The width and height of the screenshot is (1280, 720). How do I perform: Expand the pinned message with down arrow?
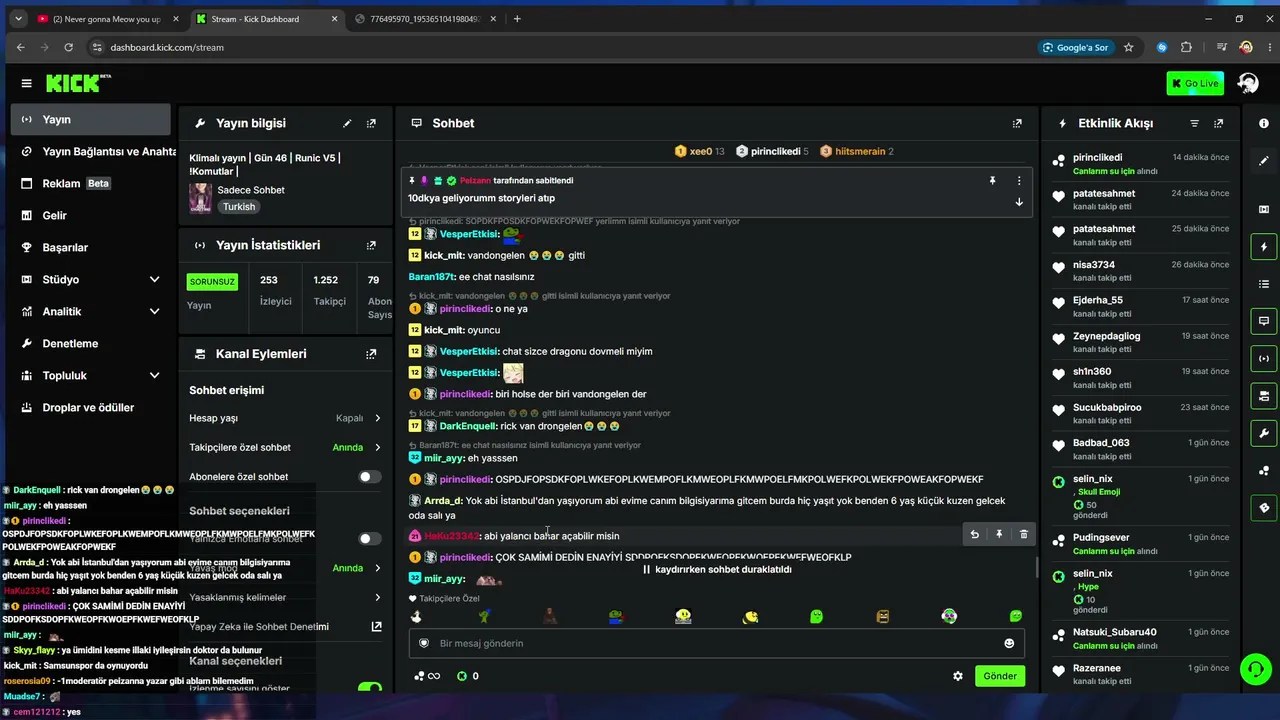[1019, 201]
